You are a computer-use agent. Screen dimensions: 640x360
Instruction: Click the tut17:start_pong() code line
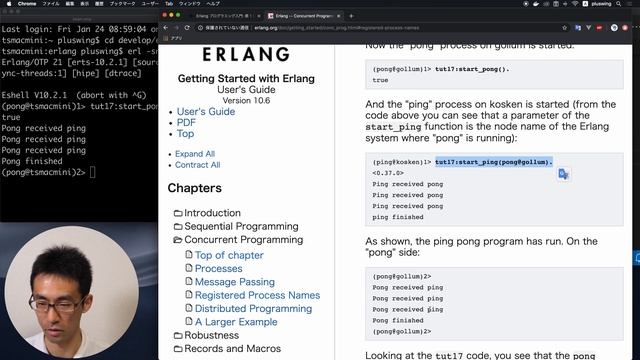click(472, 69)
